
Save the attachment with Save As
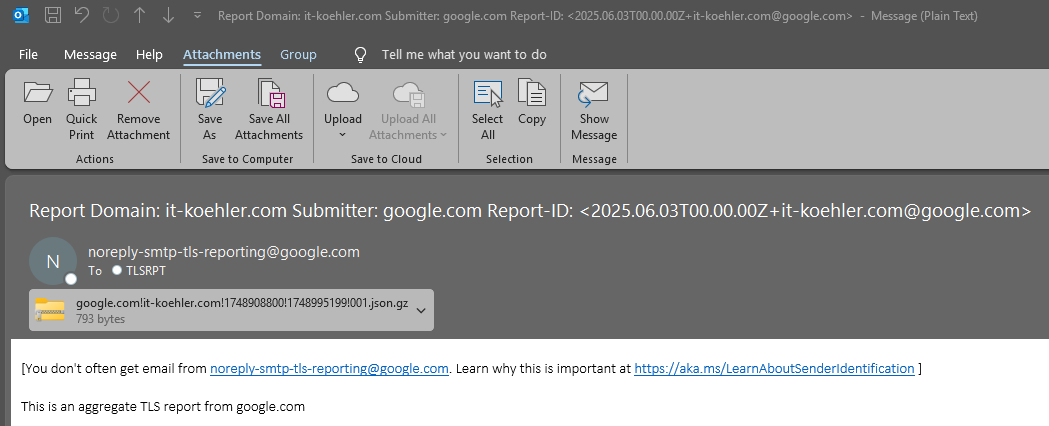(x=210, y=110)
